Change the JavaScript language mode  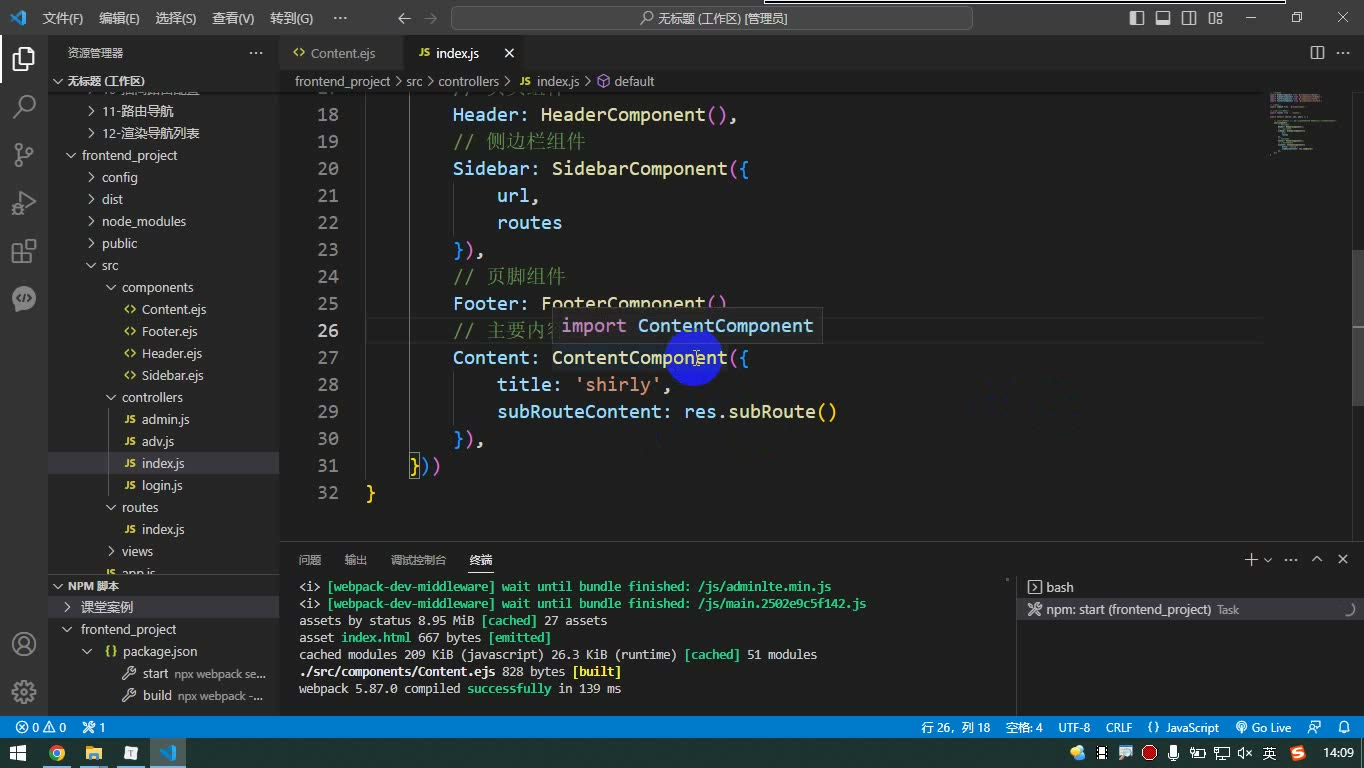1192,728
